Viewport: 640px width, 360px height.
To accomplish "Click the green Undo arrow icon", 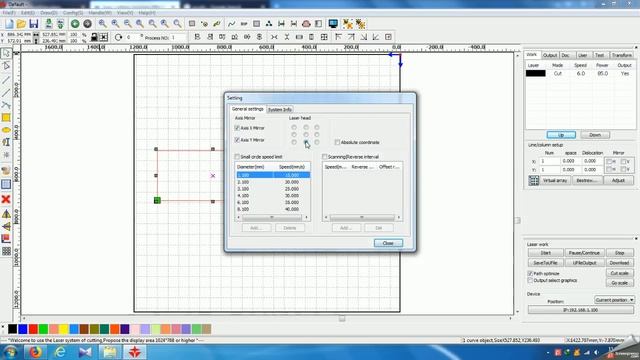I will (75, 24).
